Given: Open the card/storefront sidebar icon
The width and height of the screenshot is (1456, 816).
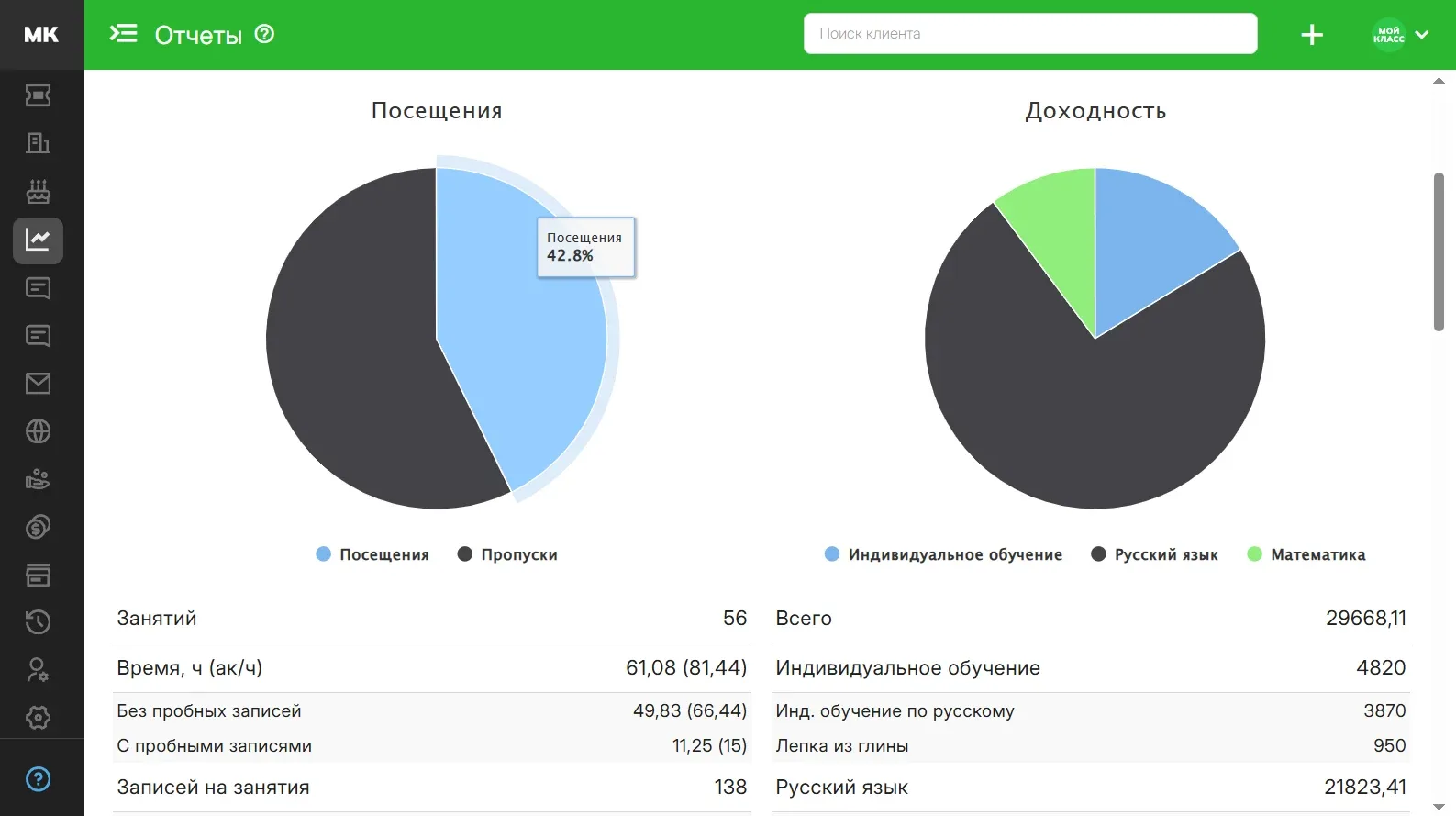Looking at the screenshot, I should click(x=38, y=575).
